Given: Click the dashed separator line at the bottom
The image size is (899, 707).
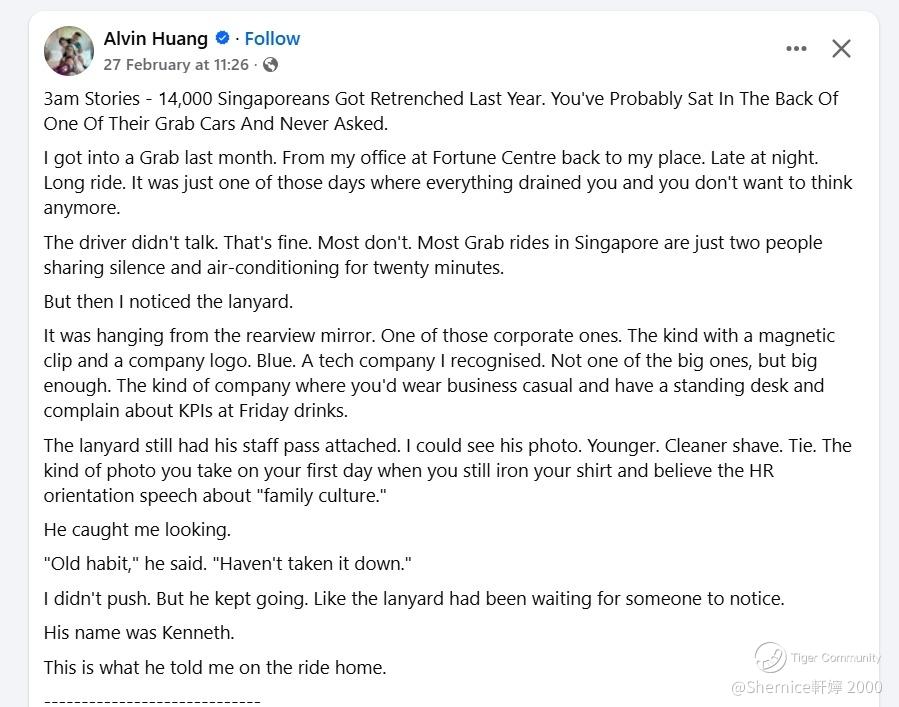Looking at the screenshot, I should click(152, 701).
